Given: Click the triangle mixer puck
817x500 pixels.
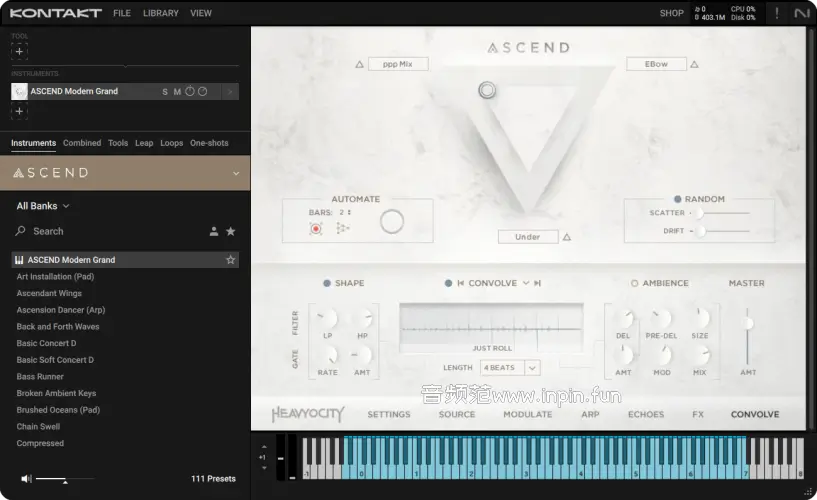Looking at the screenshot, I should click(x=487, y=90).
